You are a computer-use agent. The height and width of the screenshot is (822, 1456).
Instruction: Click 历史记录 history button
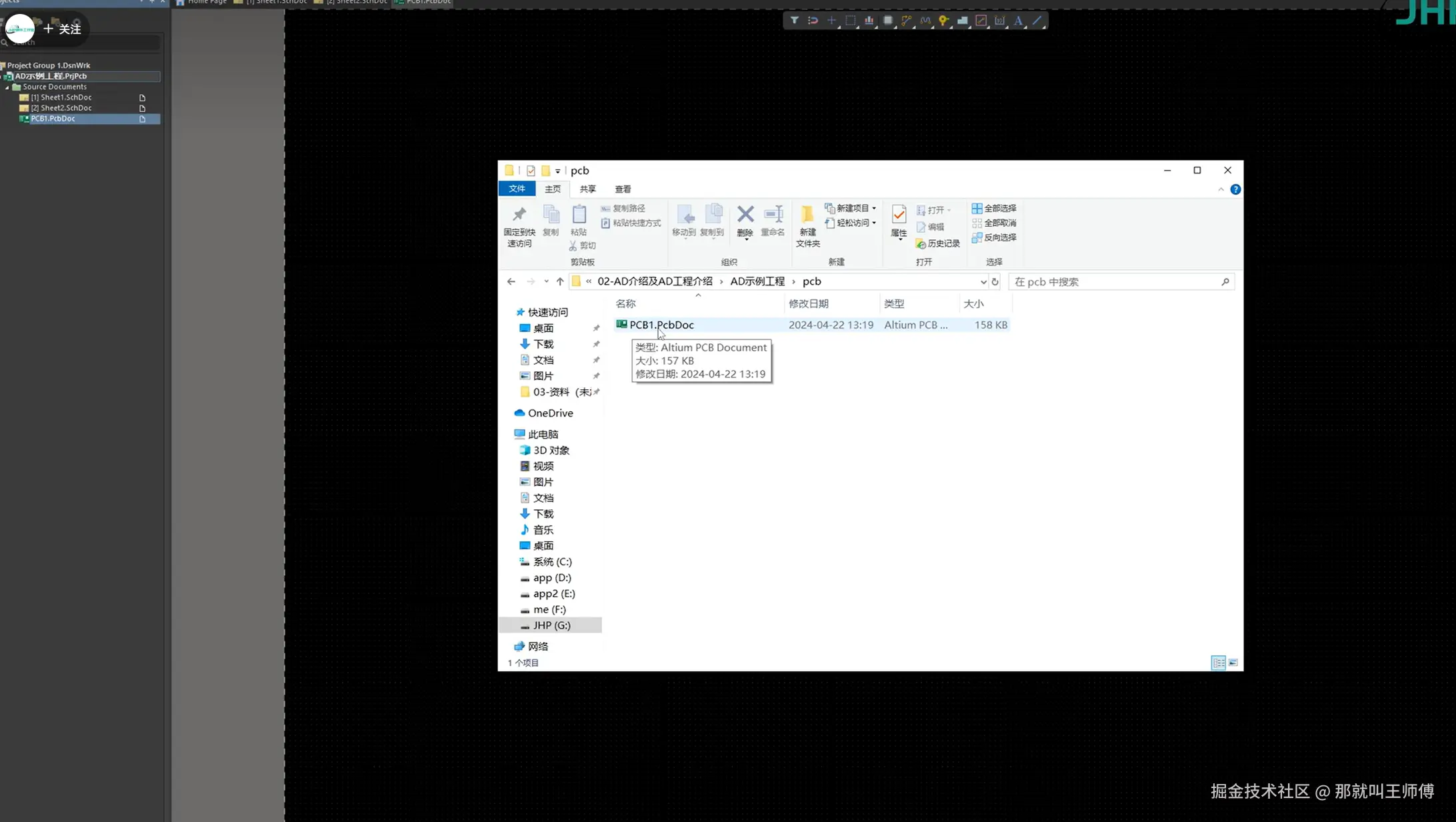[x=937, y=243]
